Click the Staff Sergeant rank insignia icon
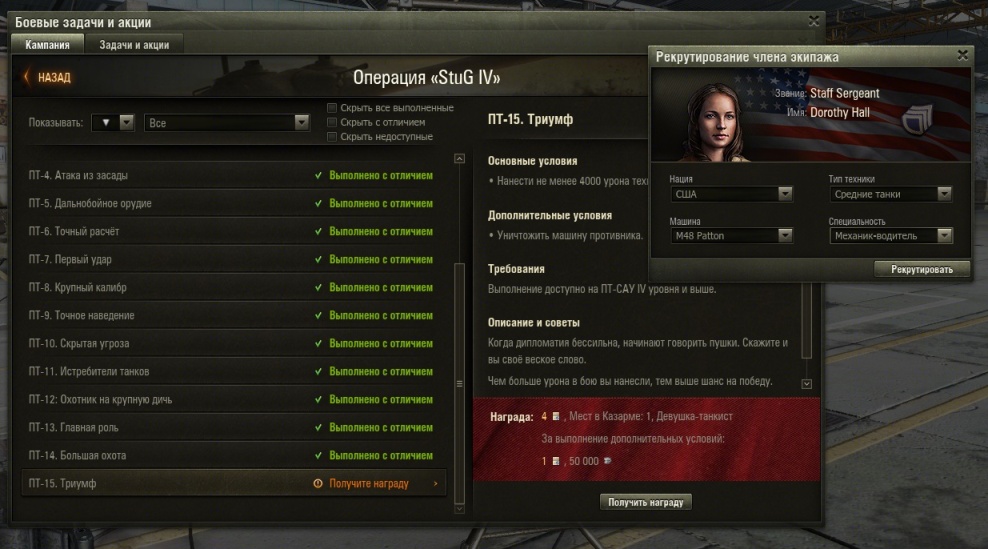Image resolution: width=988 pixels, height=549 pixels. coord(917,118)
